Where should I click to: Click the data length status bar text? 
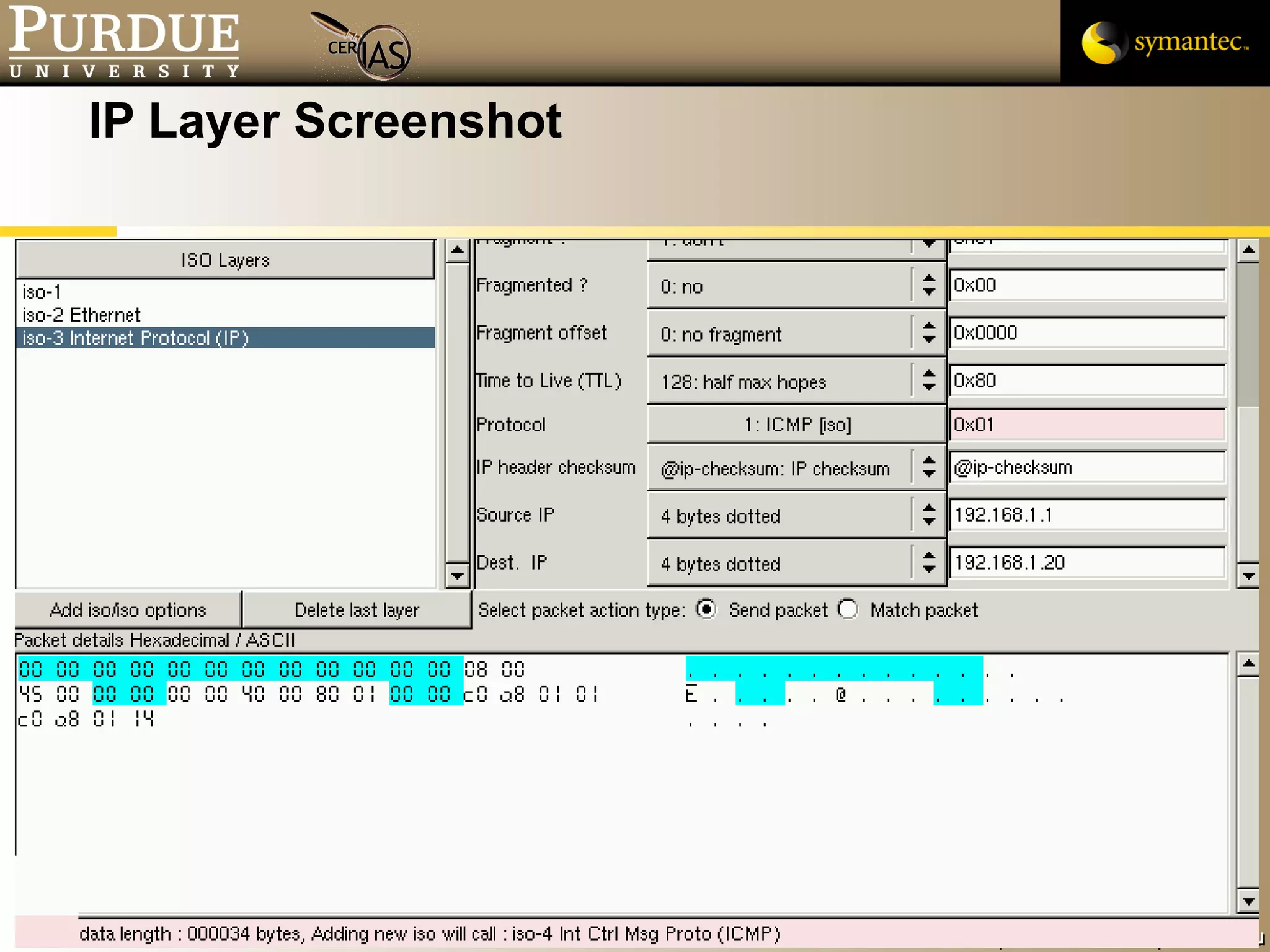(x=430, y=933)
